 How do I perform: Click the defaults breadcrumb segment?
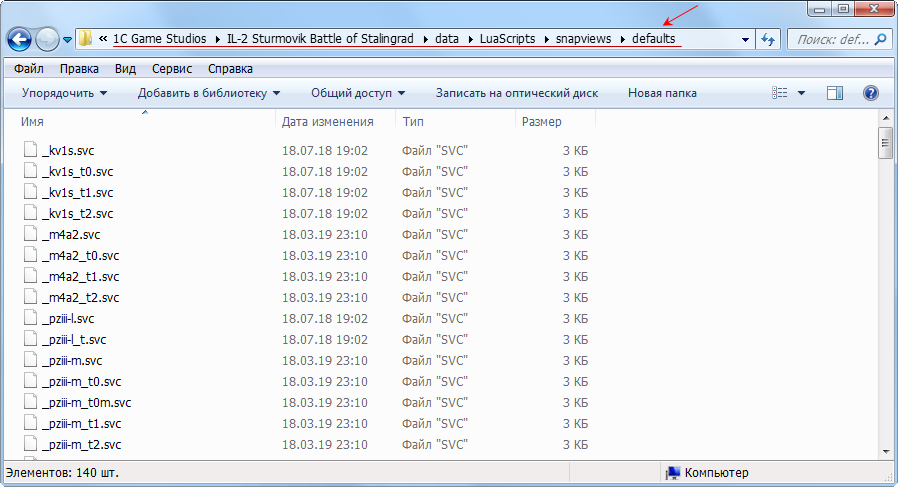(x=654, y=38)
